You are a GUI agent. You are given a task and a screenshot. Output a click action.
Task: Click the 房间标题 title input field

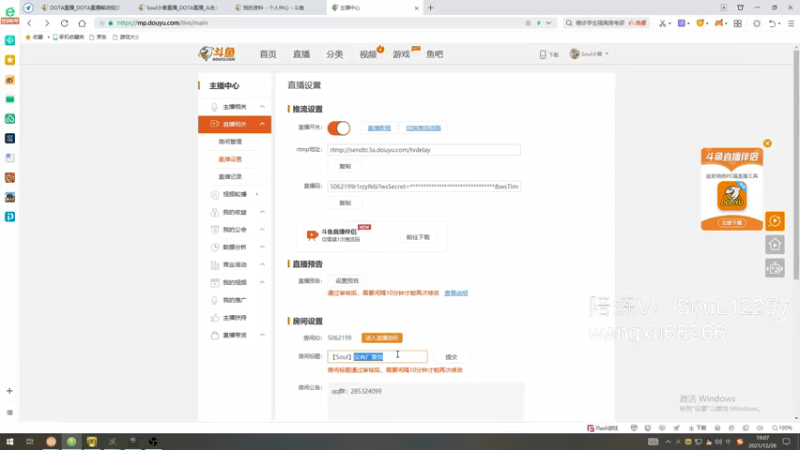coord(378,357)
